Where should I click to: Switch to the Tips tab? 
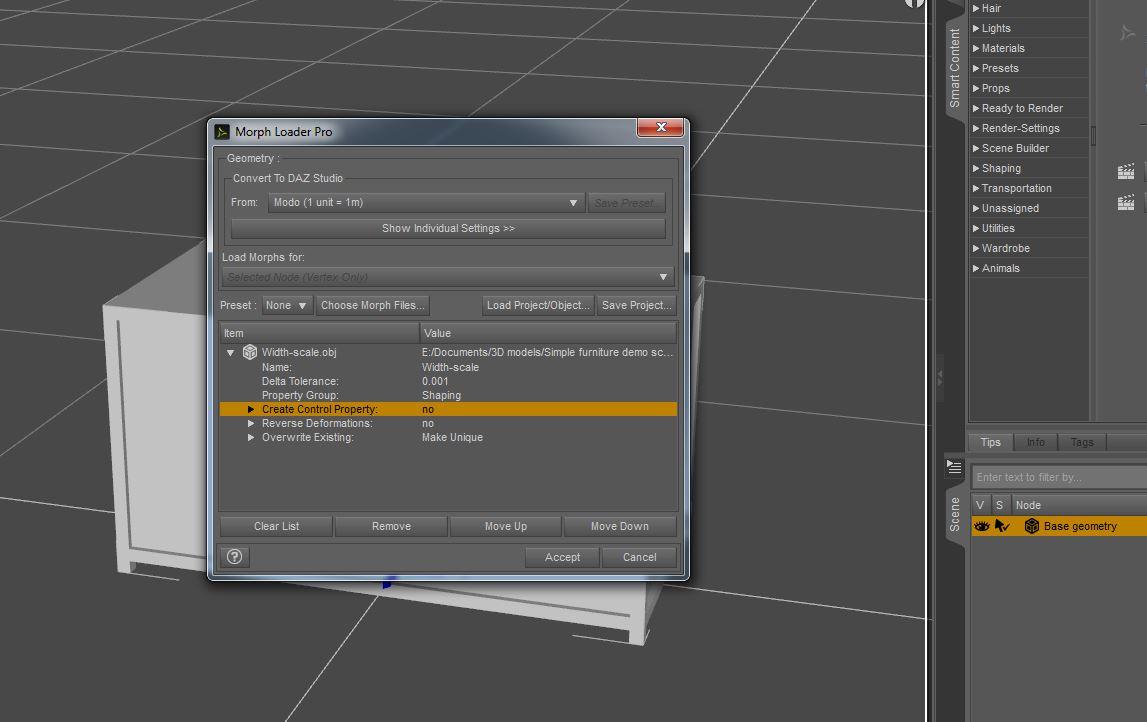click(990, 442)
